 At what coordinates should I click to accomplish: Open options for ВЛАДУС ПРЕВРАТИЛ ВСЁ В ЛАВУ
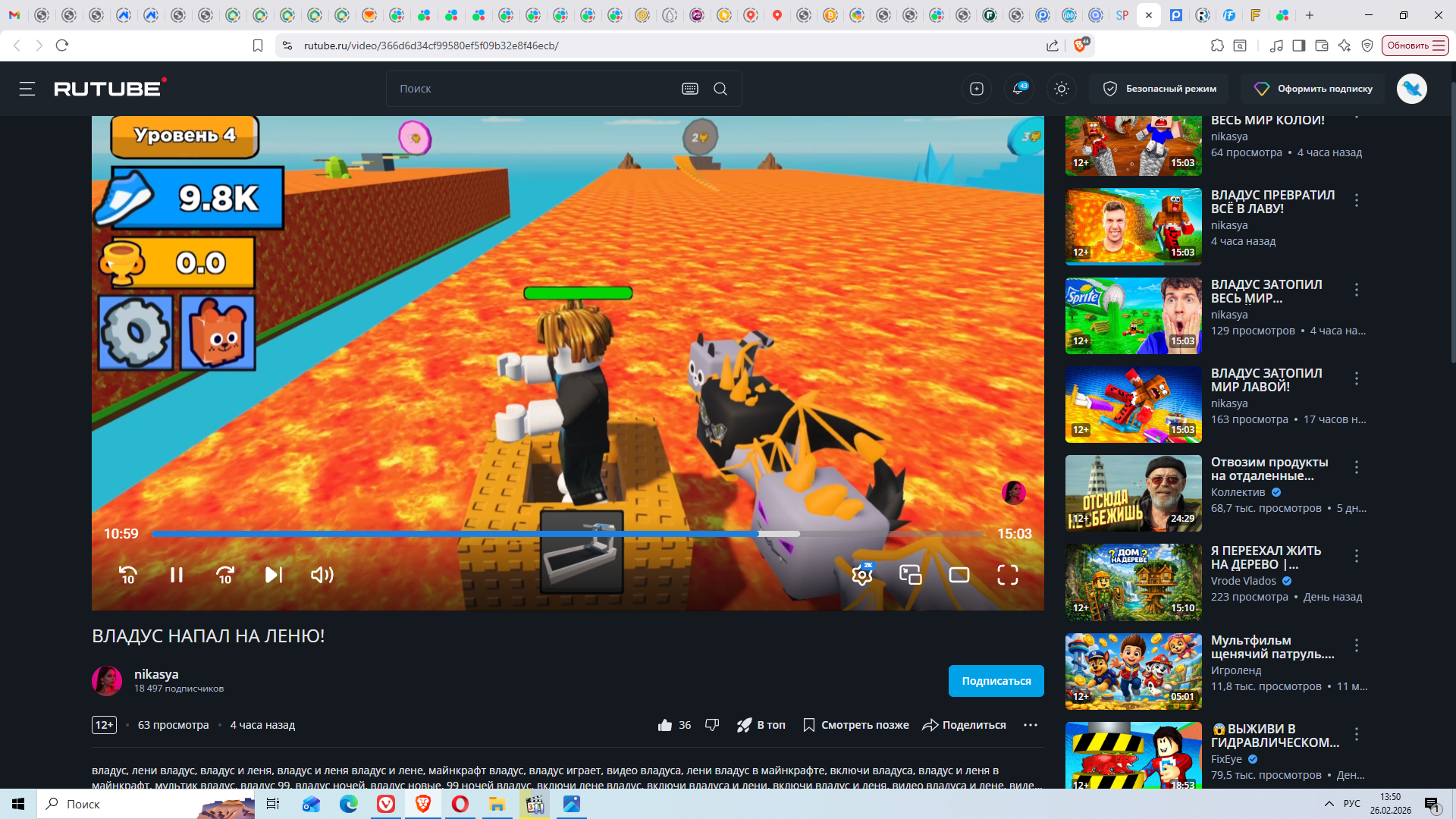[x=1357, y=200]
